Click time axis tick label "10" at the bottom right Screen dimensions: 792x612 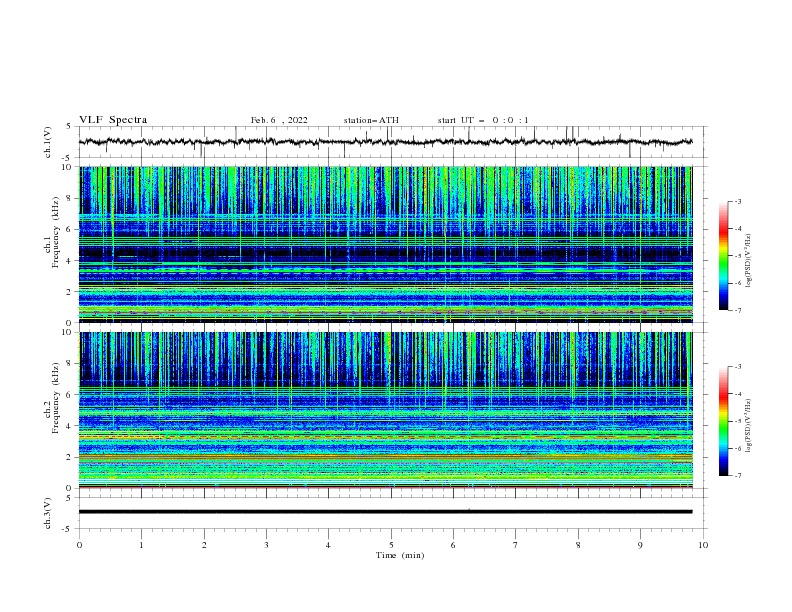coord(703,545)
